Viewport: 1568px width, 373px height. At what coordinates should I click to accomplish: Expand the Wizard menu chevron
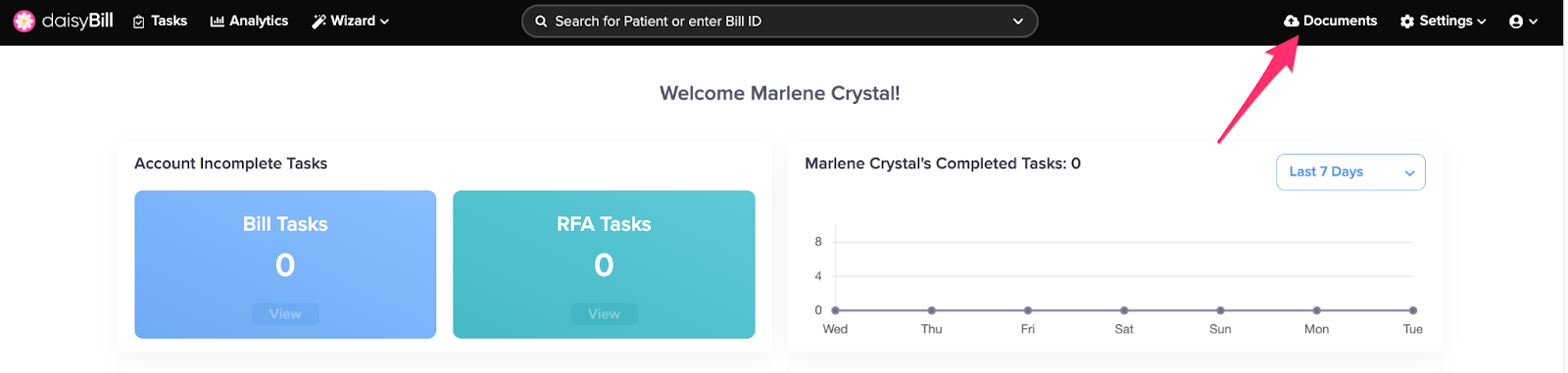(x=384, y=22)
